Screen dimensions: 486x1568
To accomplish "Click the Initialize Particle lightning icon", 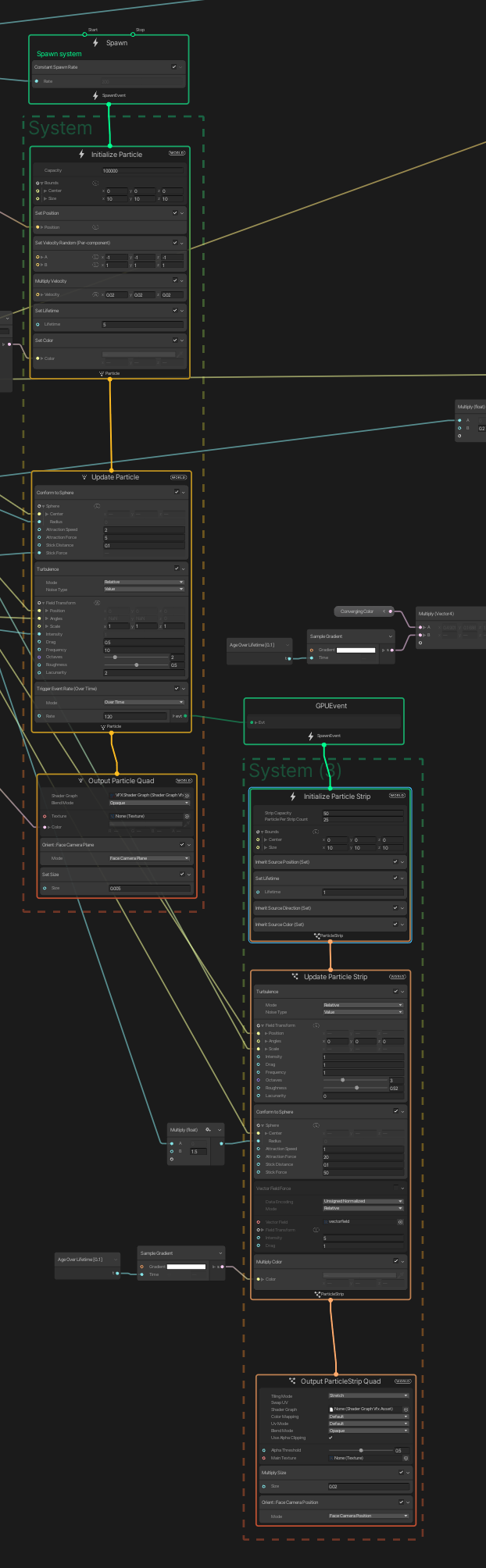I will click(81, 154).
